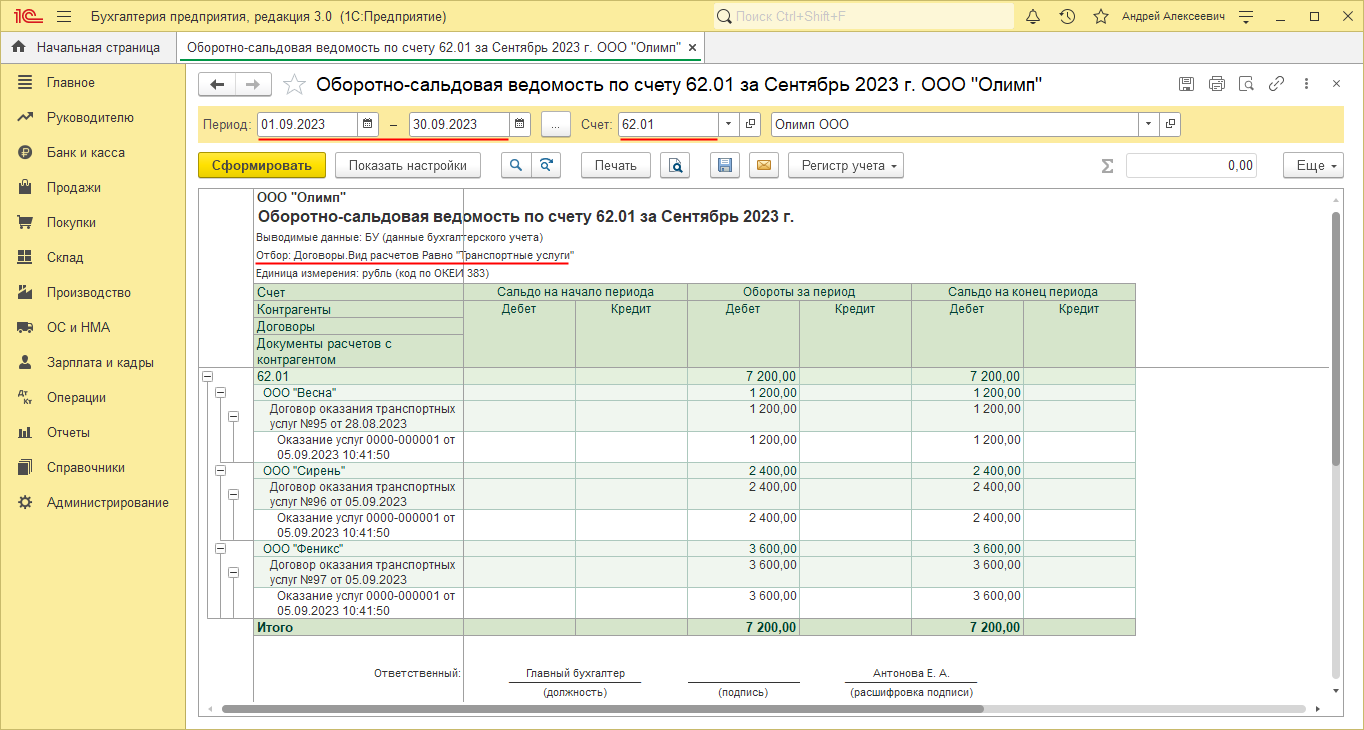Open the 1C main menu hamburger icon
This screenshot has height=730, width=1364.
64,17
